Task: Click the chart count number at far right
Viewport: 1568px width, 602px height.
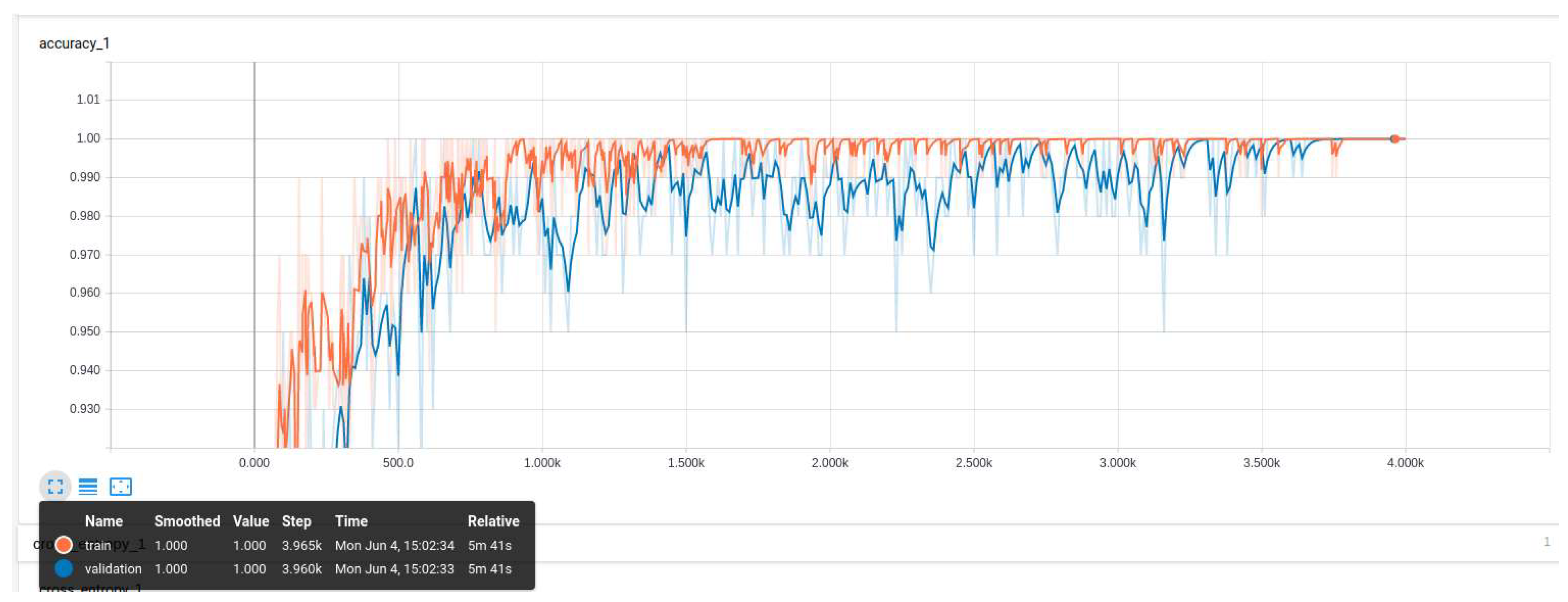Action: (1547, 542)
